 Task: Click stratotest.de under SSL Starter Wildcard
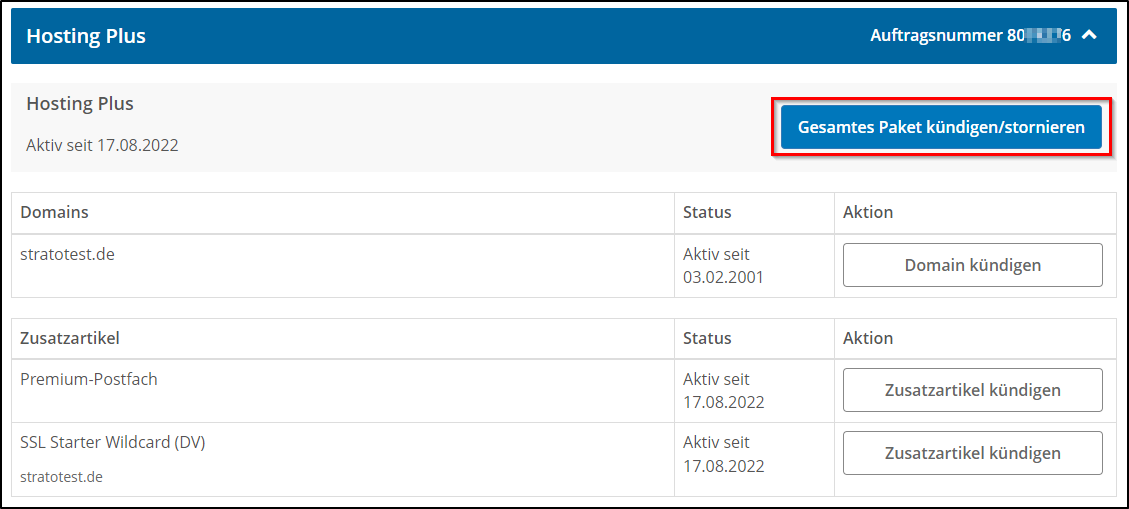(61, 477)
